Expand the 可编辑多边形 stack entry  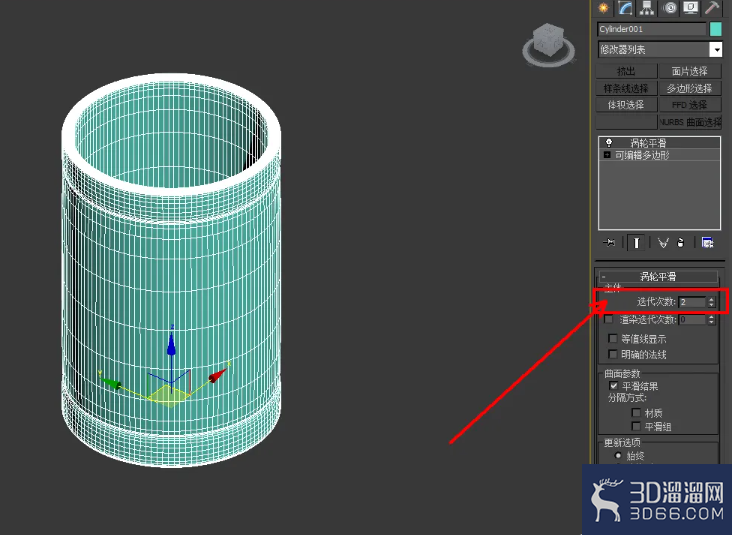607,155
